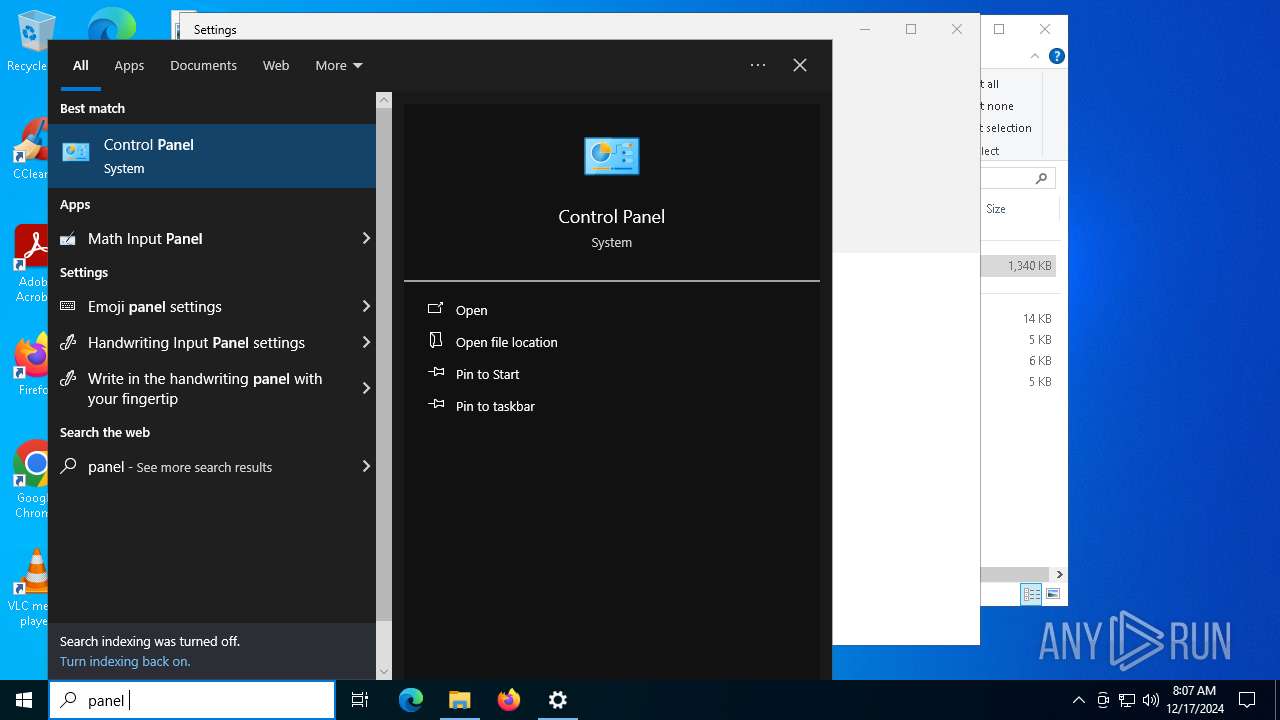Select the 14 KB file row
1280x720 pixels.
[1018, 318]
